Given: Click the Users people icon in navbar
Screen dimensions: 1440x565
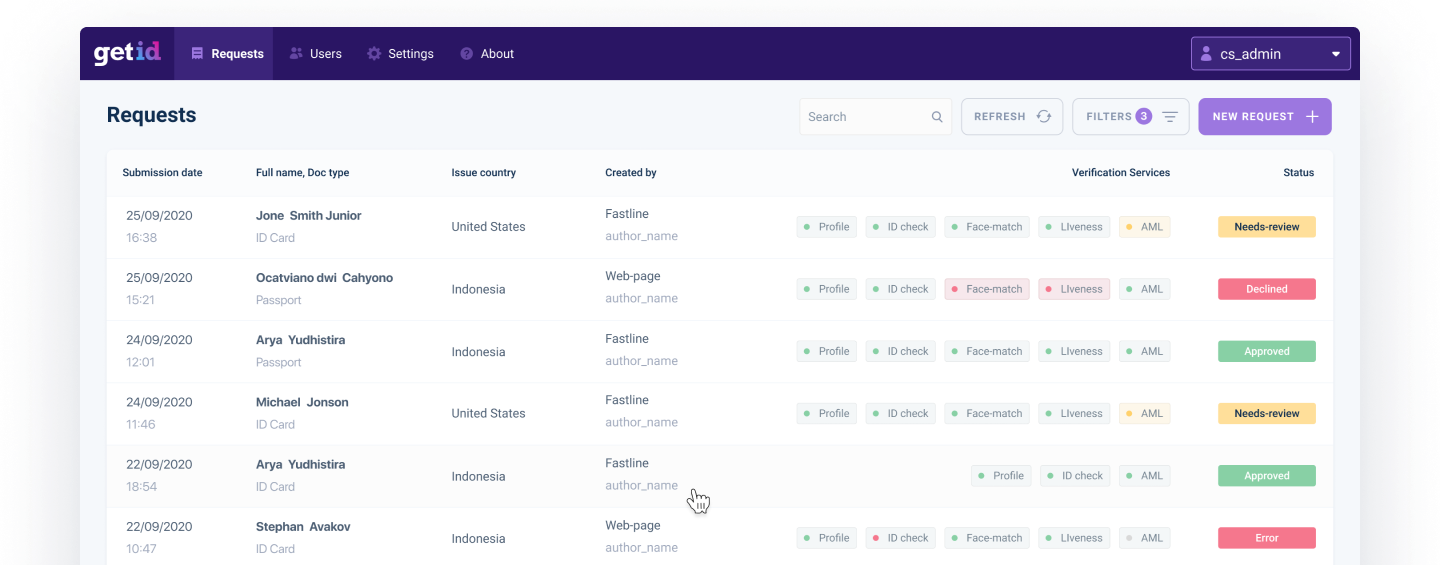Looking at the screenshot, I should 296,54.
